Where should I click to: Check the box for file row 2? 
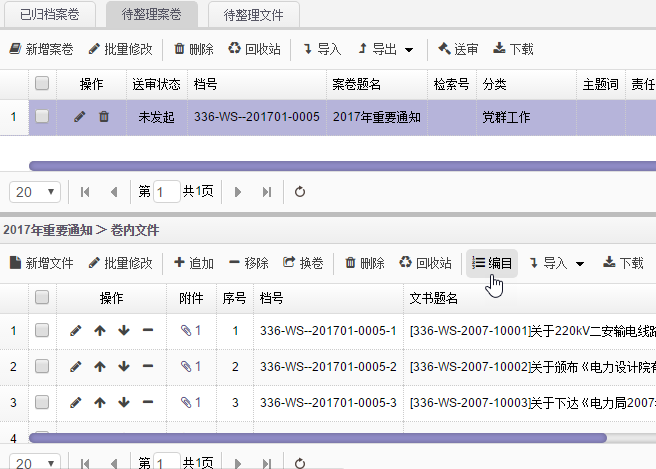coord(42,367)
